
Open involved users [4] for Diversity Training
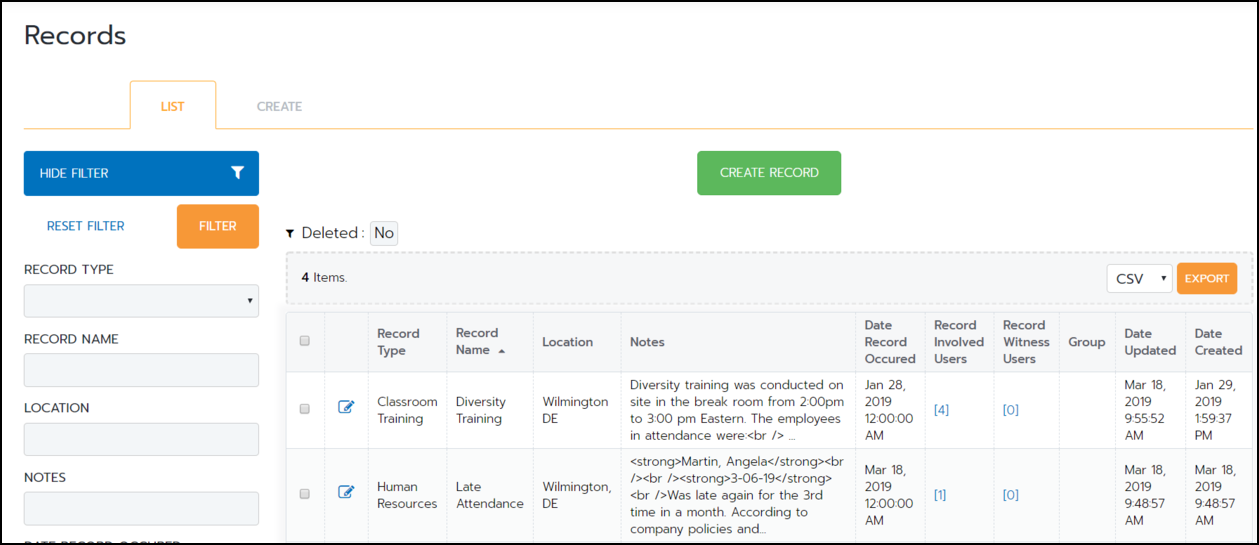point(941,410)
